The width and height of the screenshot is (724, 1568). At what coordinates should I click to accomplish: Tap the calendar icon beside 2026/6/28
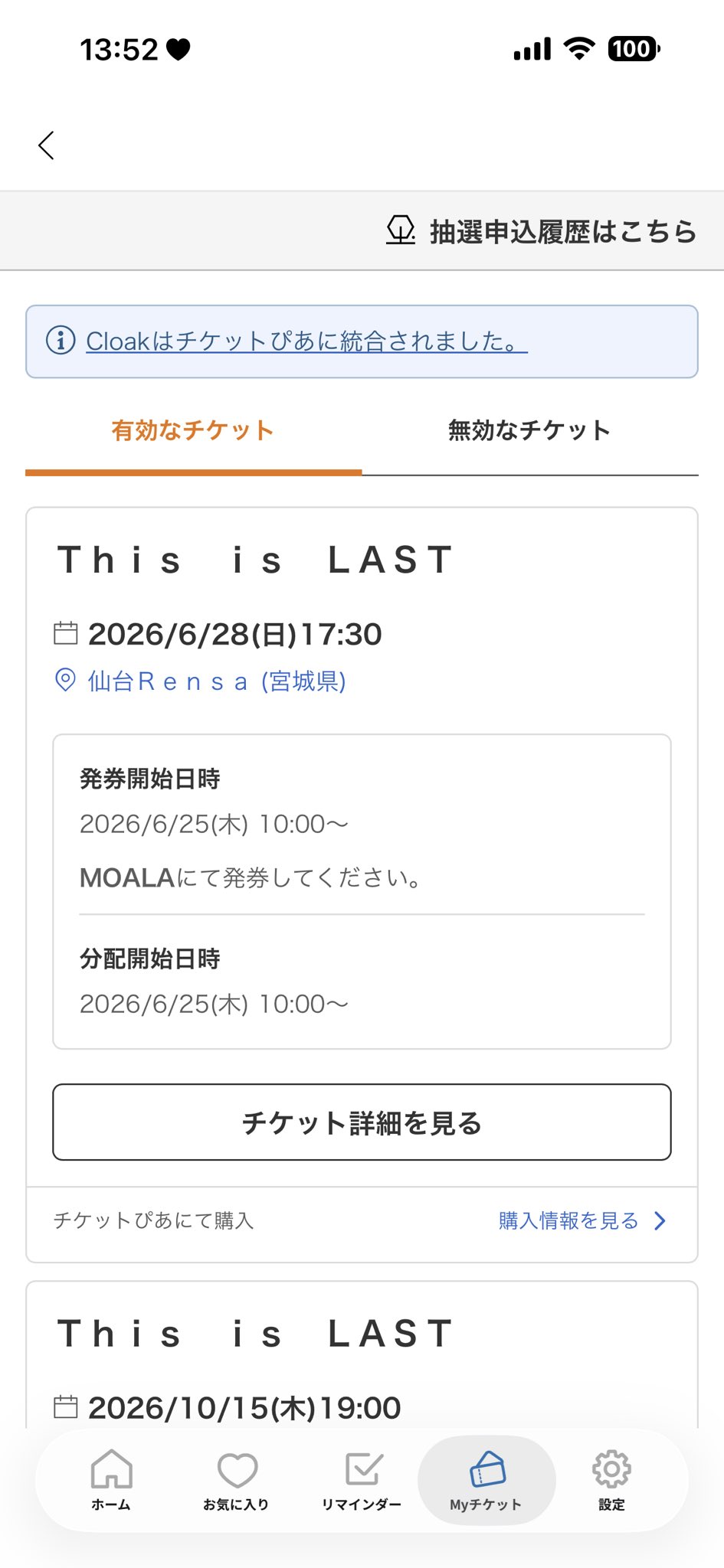pos(66,633)
